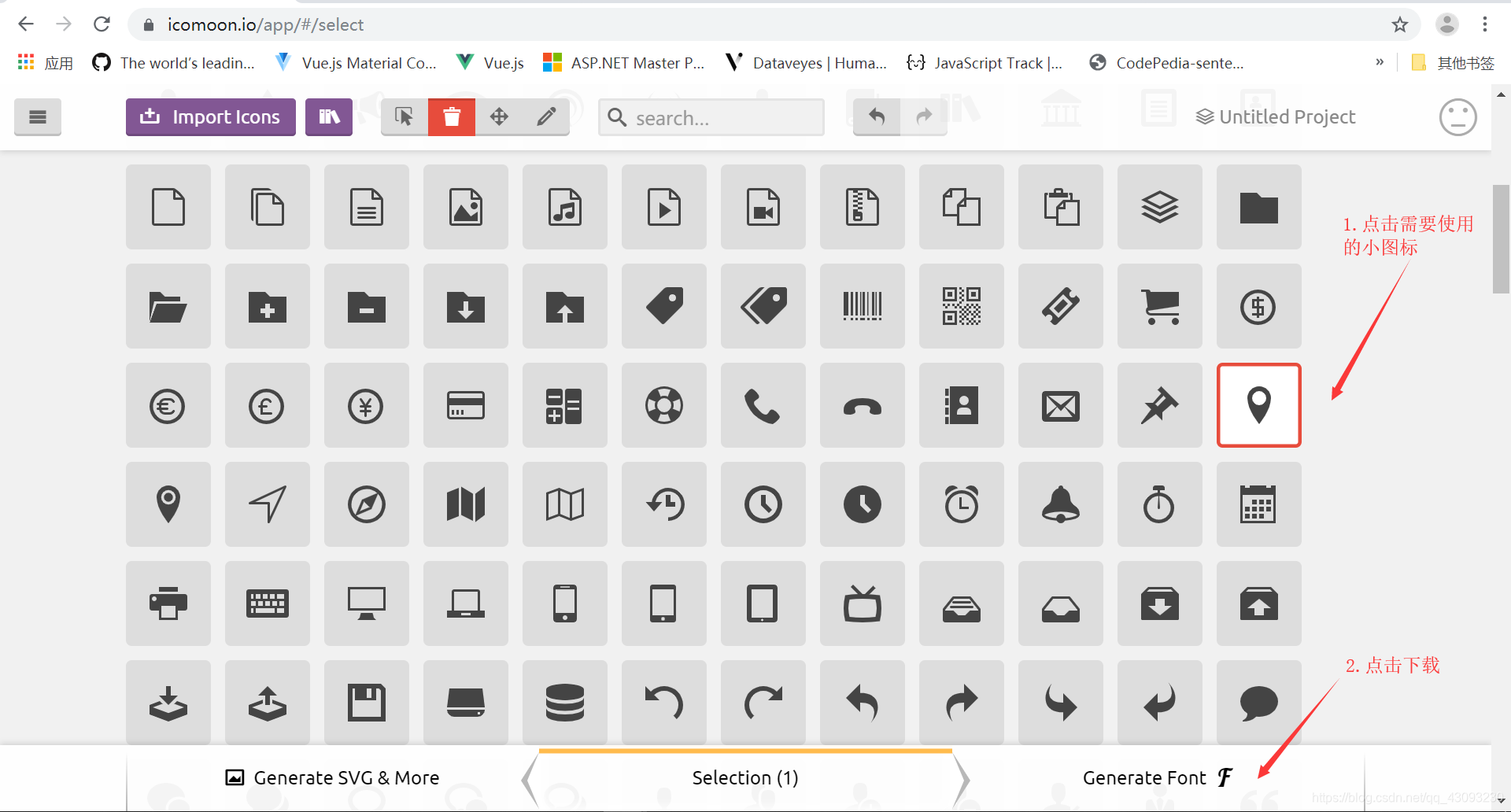Select the envelope mail icon

coord(1061,405)
